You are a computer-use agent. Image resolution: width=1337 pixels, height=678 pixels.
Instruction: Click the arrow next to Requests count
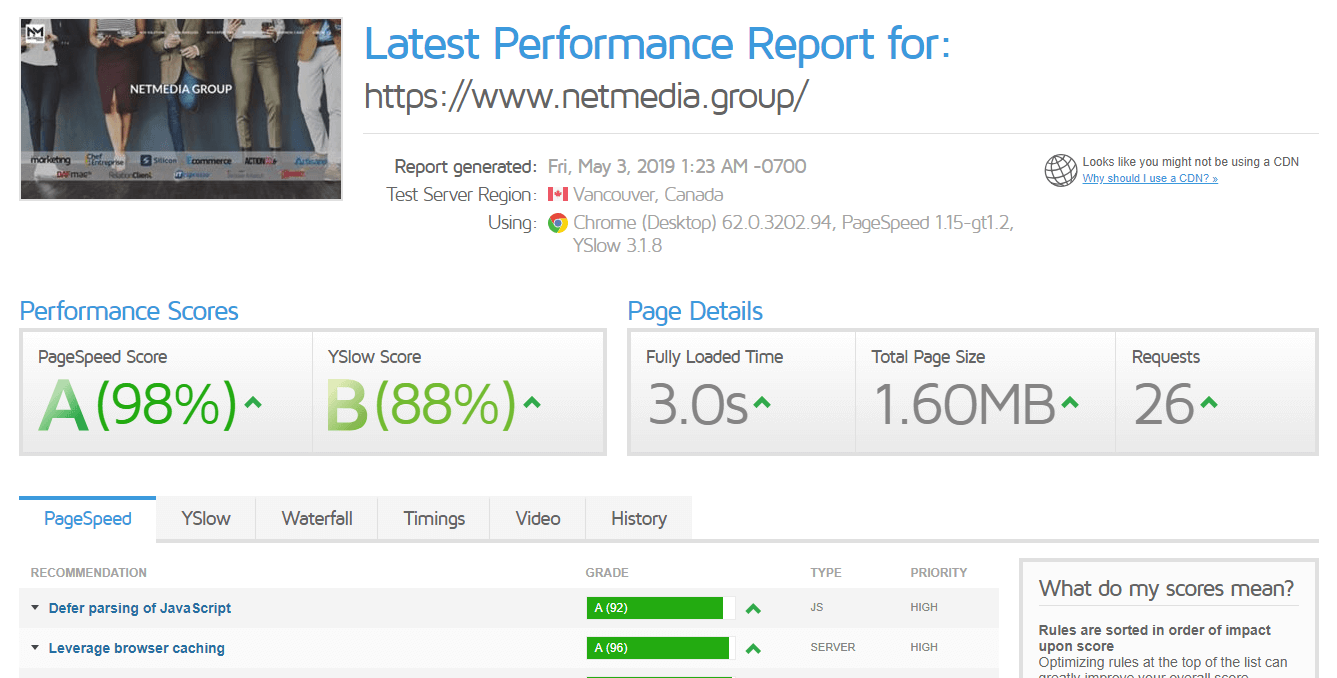pyautogui.click(x=1208, y=403)
